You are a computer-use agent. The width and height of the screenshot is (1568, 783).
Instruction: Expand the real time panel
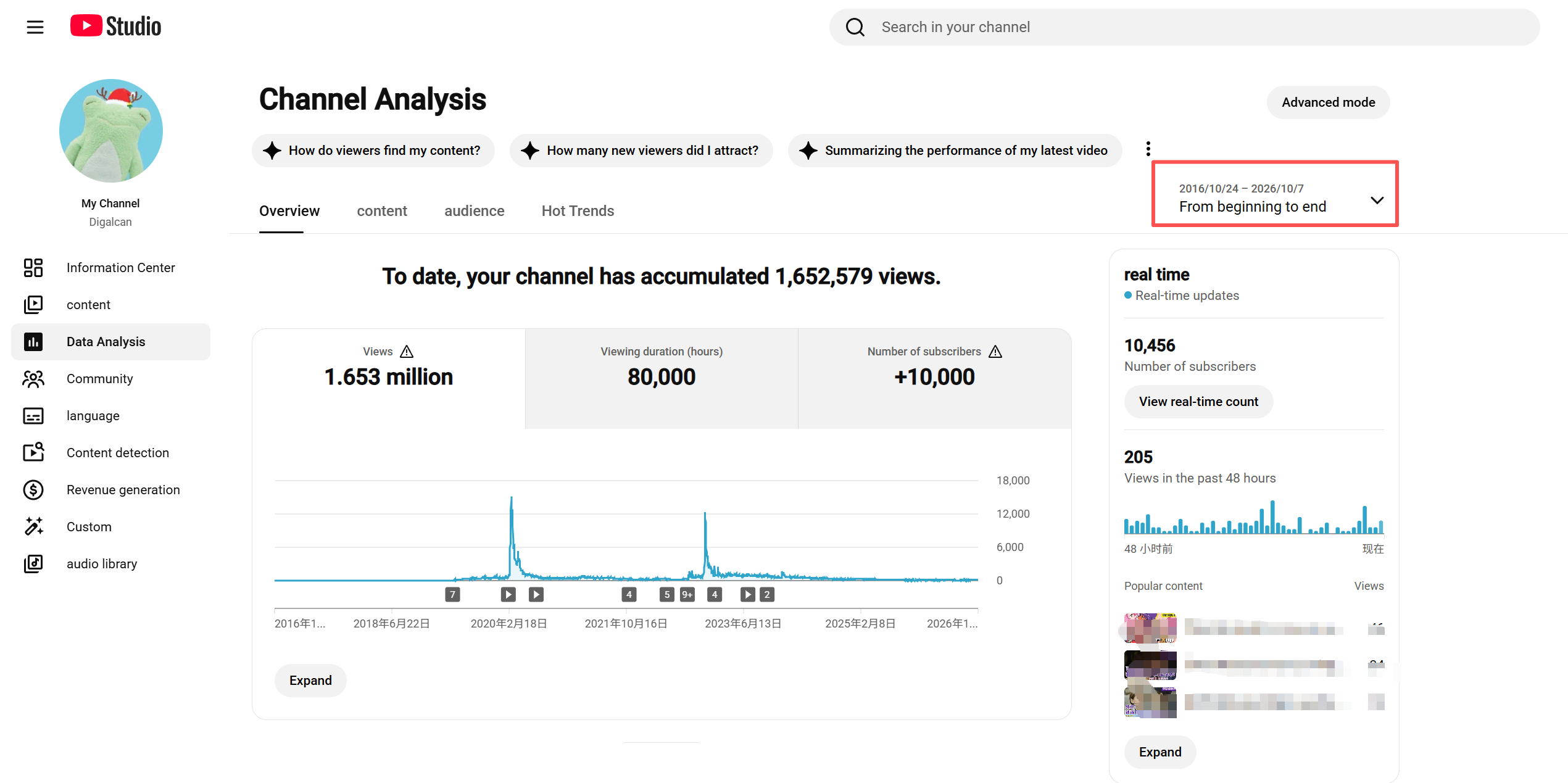[x=1160, y=752]
